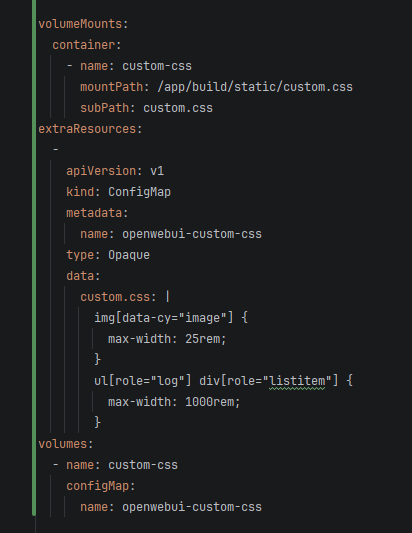Click the volumeMounts key
Viewport: 412px width, 533px height.
coord(83,24)
